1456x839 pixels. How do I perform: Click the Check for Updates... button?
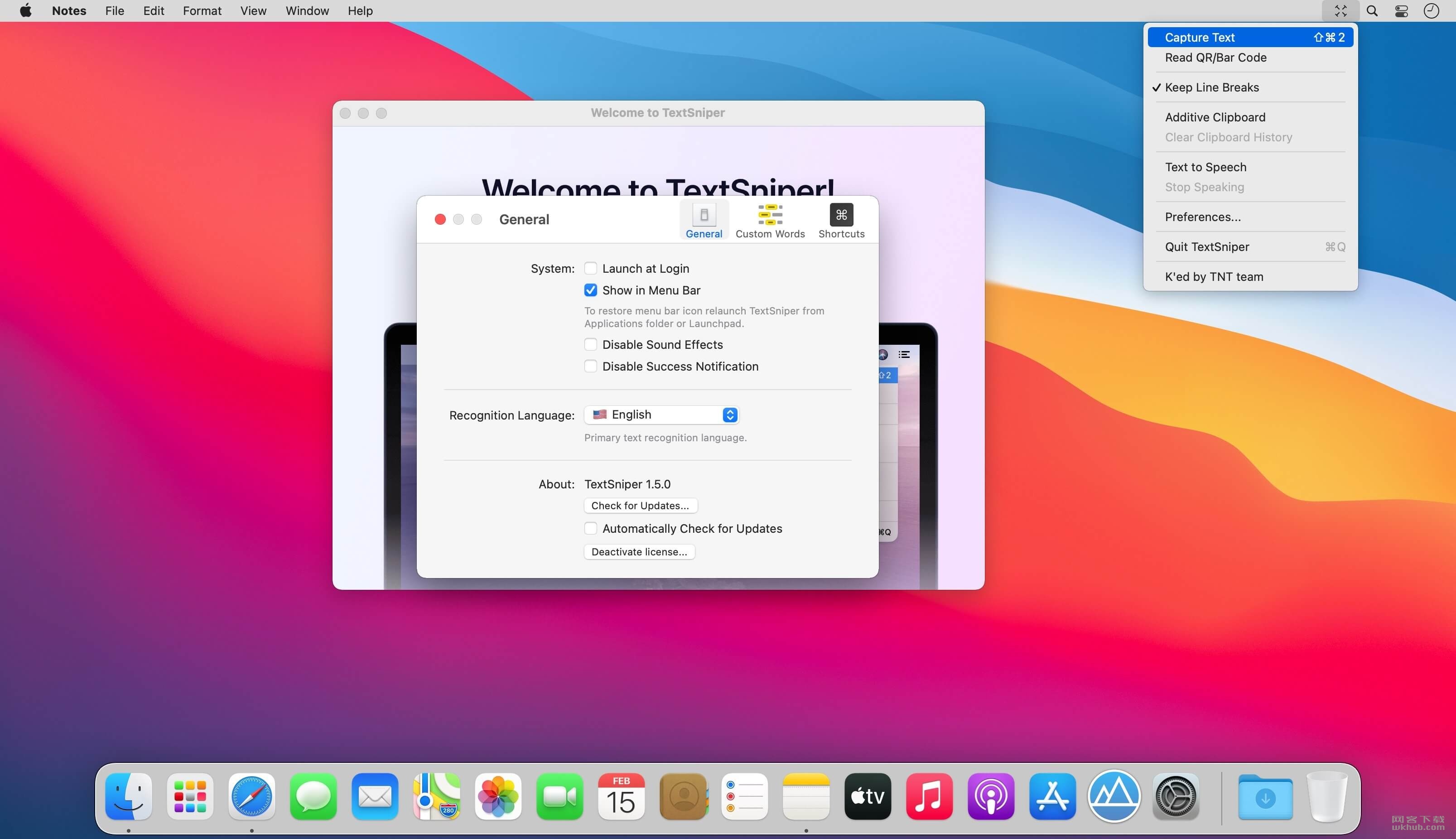tap(640, 506)
